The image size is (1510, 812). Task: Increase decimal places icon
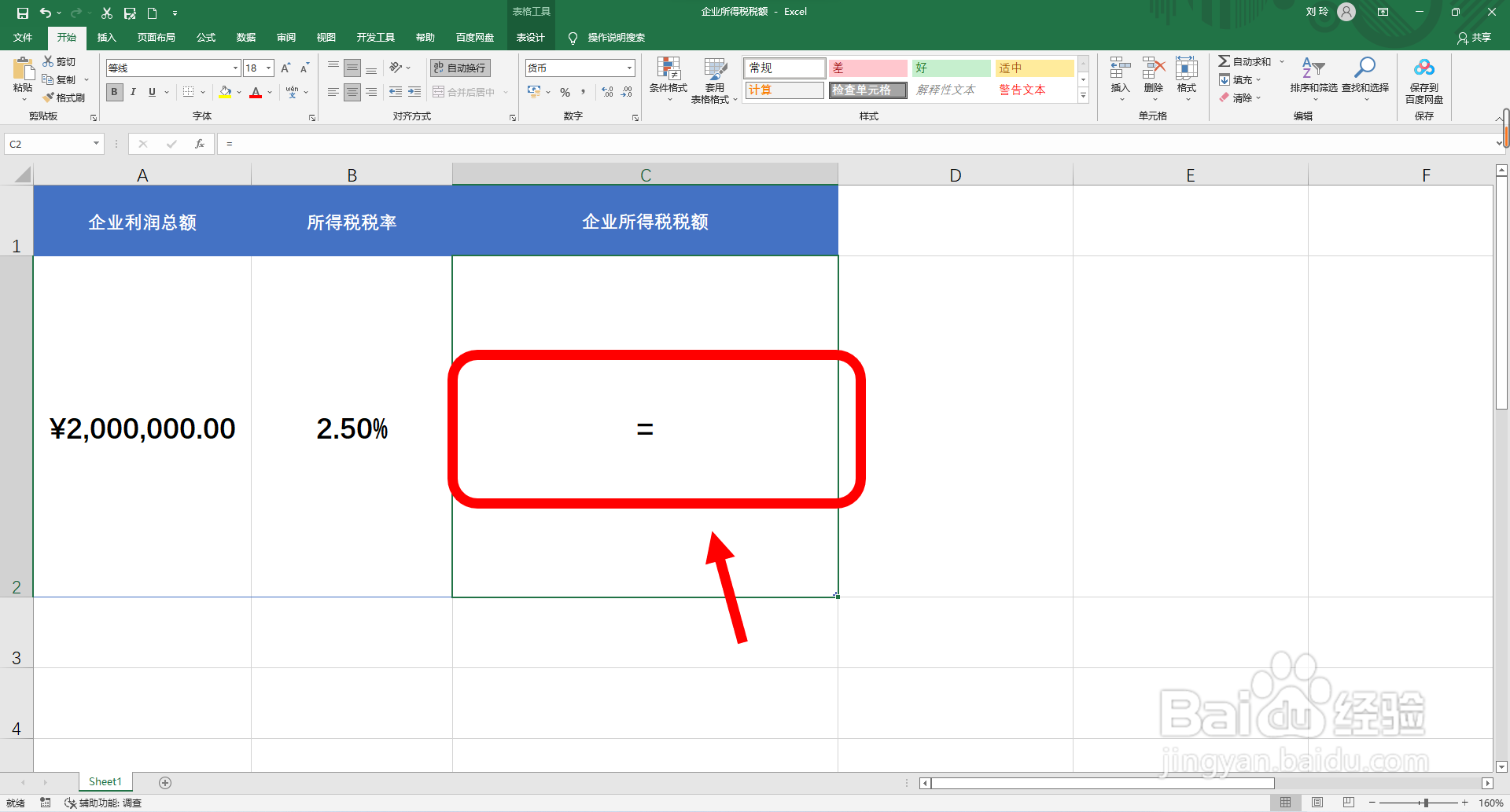pyautogui.click(x=607, y=92)
